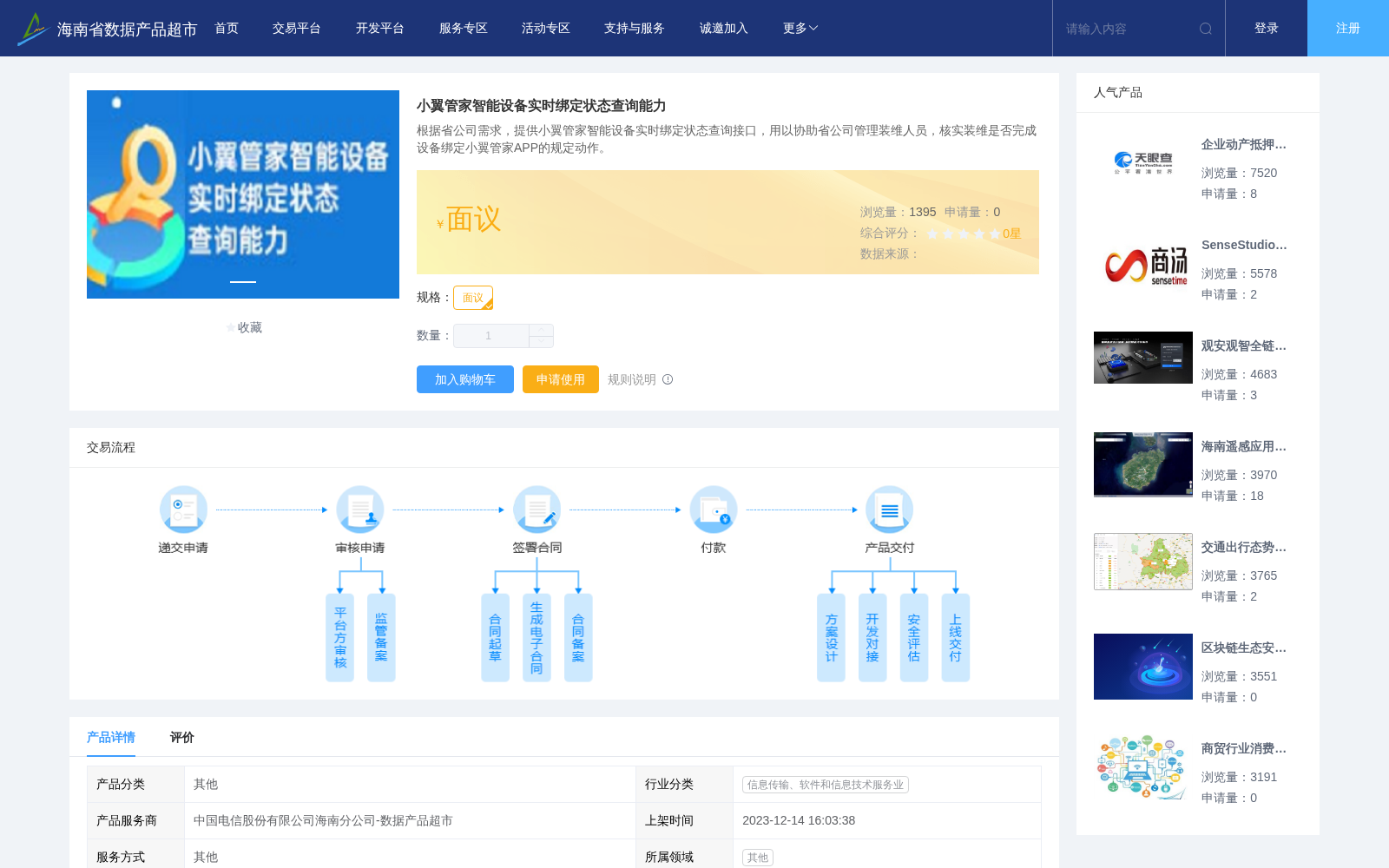The image size is (1389, 868).
Task: Open SenseTime 商汤 product thumbnail
Action: (x=1143, y=264)
